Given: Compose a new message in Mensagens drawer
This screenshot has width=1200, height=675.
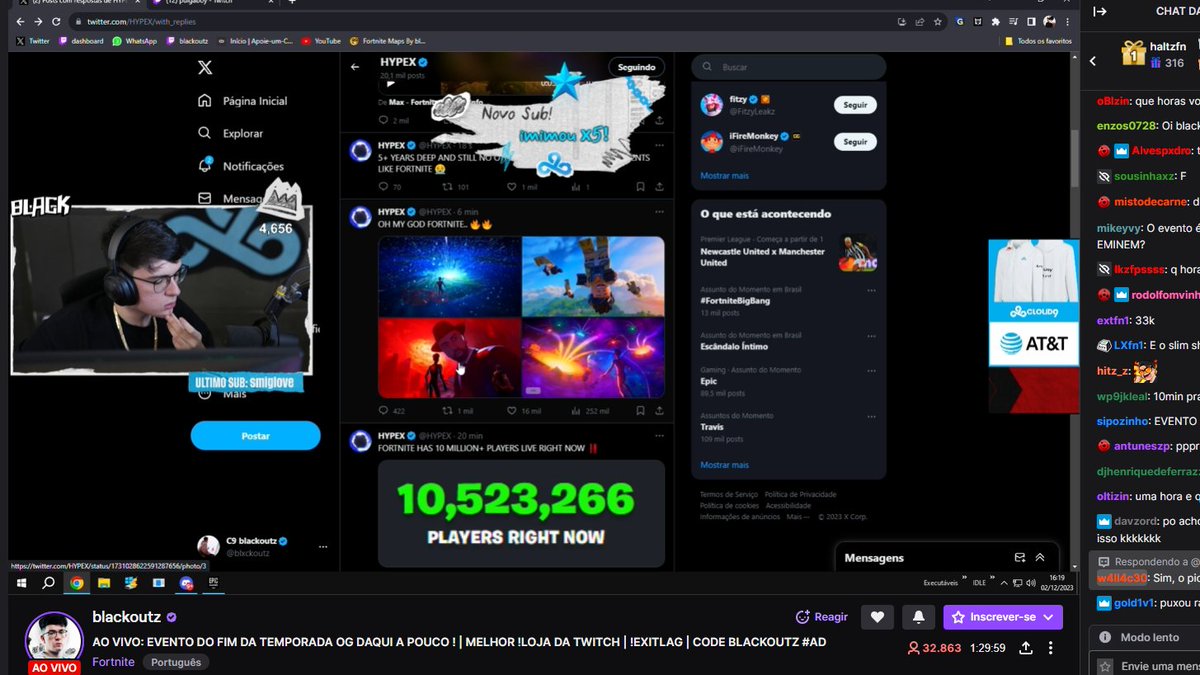Looking at the screenshot, I should [1019, 558].
